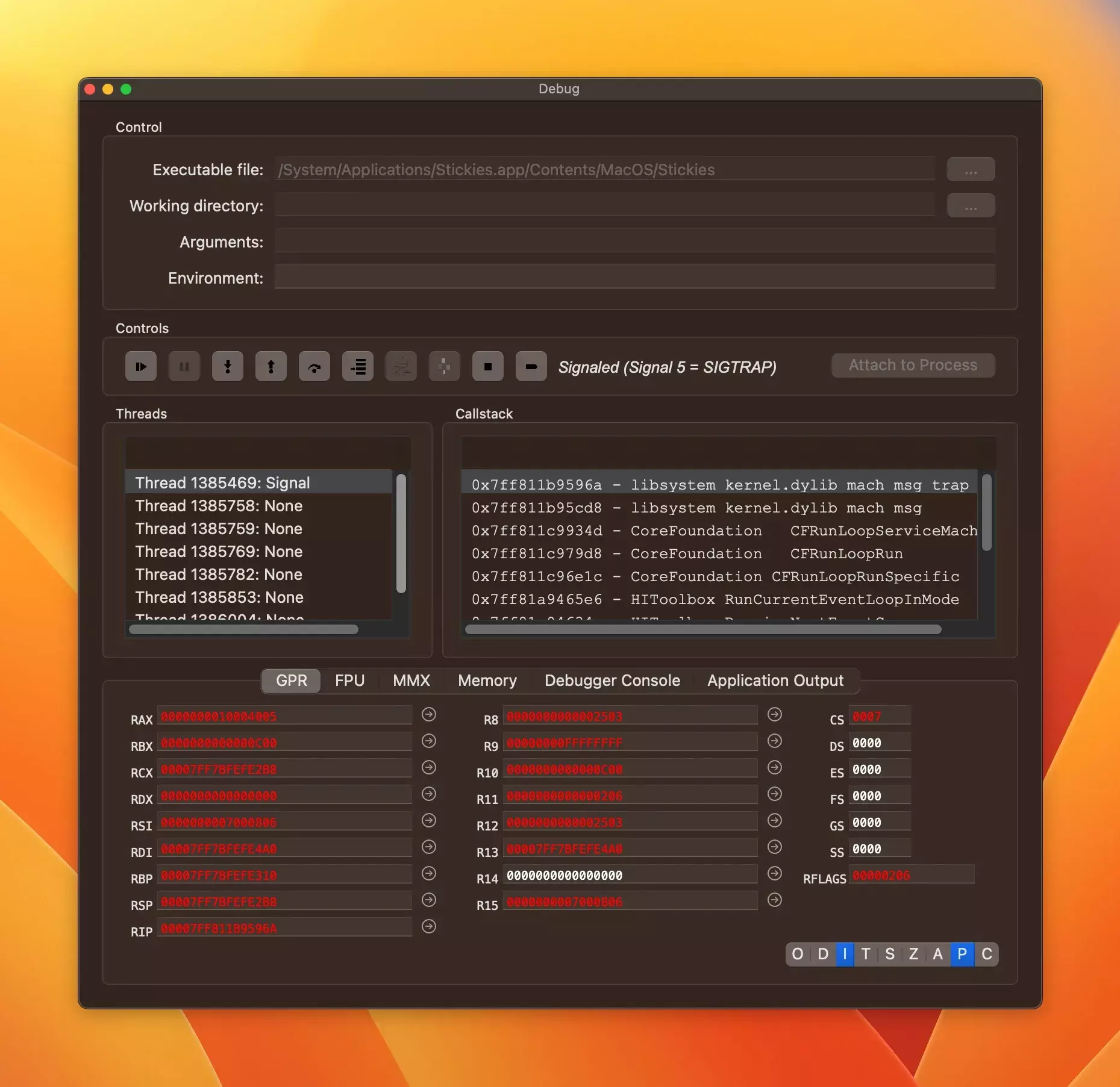The height and width of the screenshot is (1087, 1120).
Task: Click the arrow icon next to R12
Action: [x=775, y=821]
